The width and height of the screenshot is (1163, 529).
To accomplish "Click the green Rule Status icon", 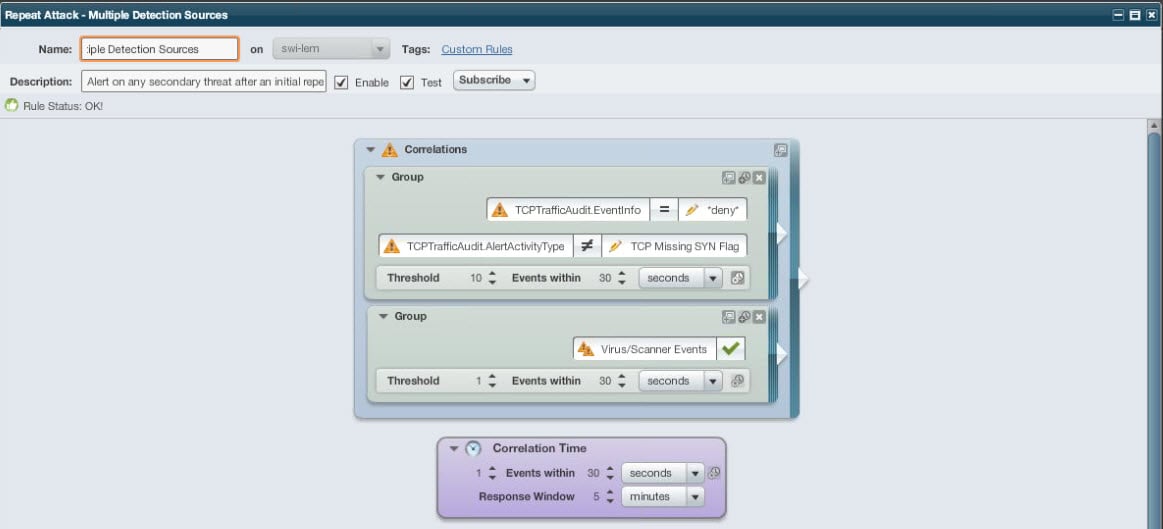I will [11, 105].
